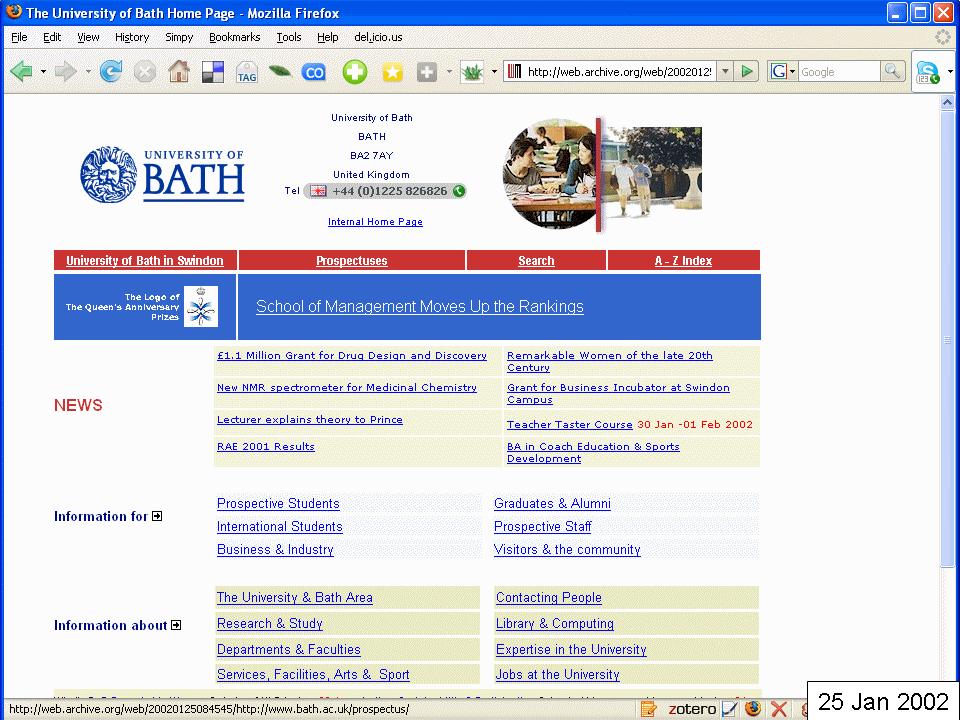Click the Internal Home Page link
The width and height of the screenshot is (960, 720).
375,222
